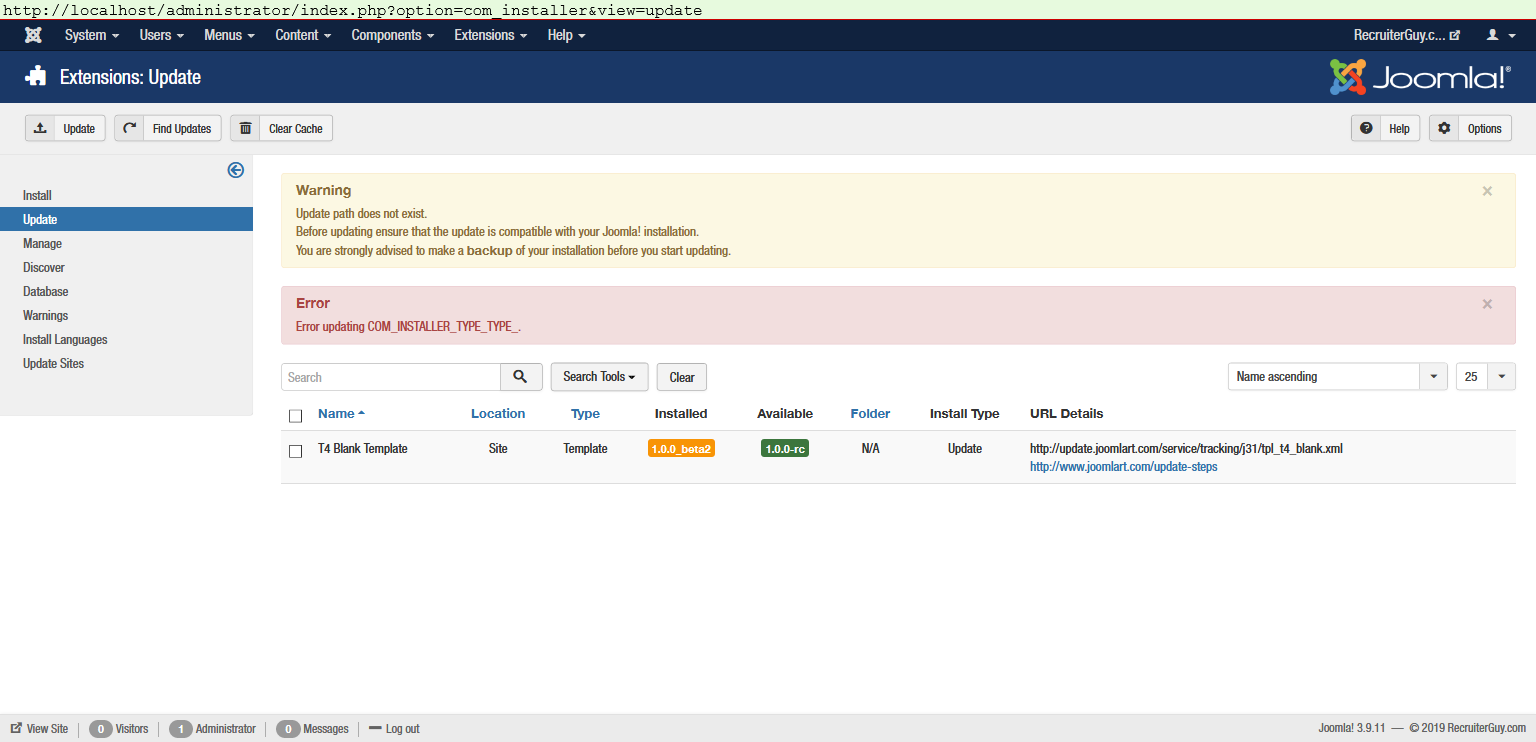This screenshot has width=1536, height=742.
Task: Click the Joomla! brand logo at right
Action: (1420, 77)
